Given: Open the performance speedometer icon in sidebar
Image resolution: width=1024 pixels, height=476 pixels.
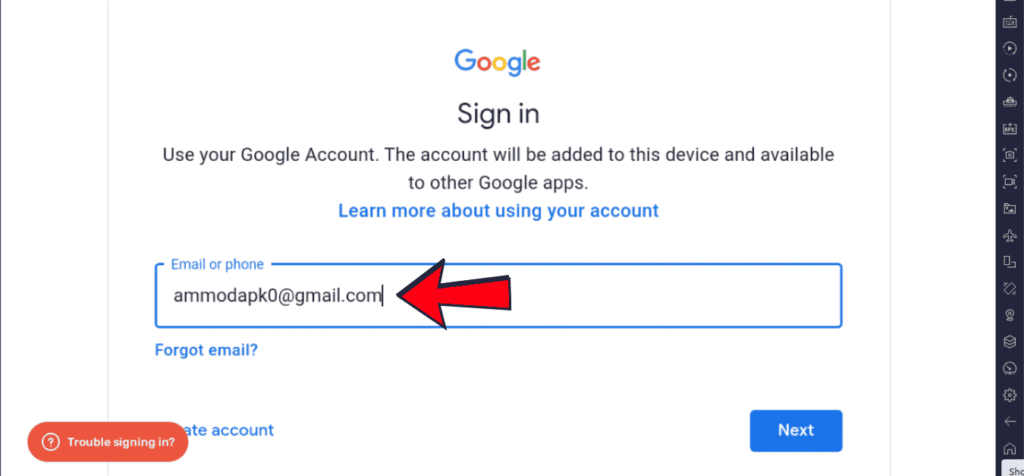Looking at the screenshot, I should 1010,368.
